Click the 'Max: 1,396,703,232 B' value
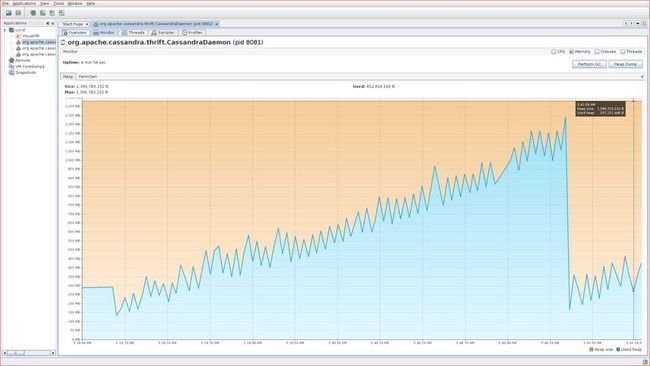Screen dimensions: 650x366 [x=87, y=92]
